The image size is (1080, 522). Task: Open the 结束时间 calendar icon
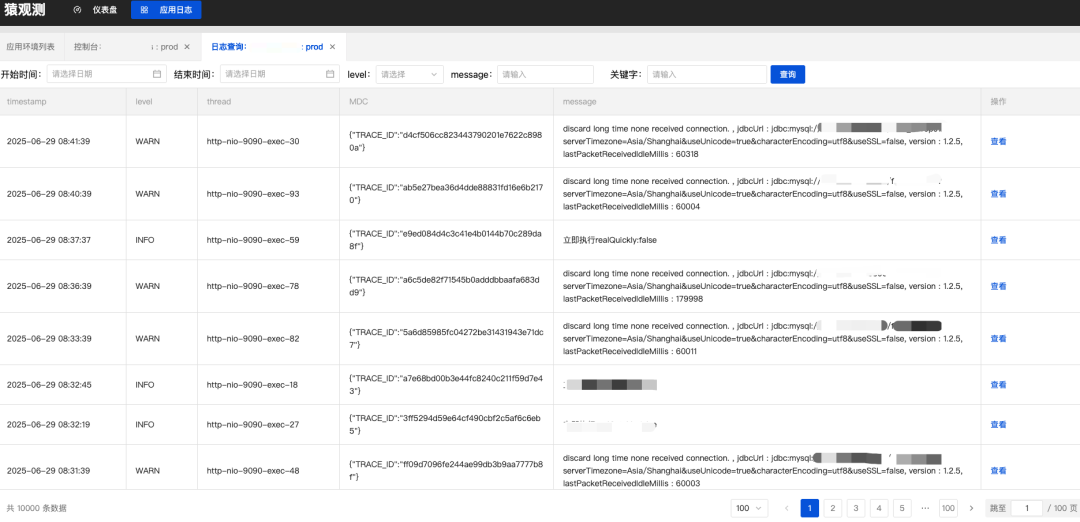click(x=330, y=74)
